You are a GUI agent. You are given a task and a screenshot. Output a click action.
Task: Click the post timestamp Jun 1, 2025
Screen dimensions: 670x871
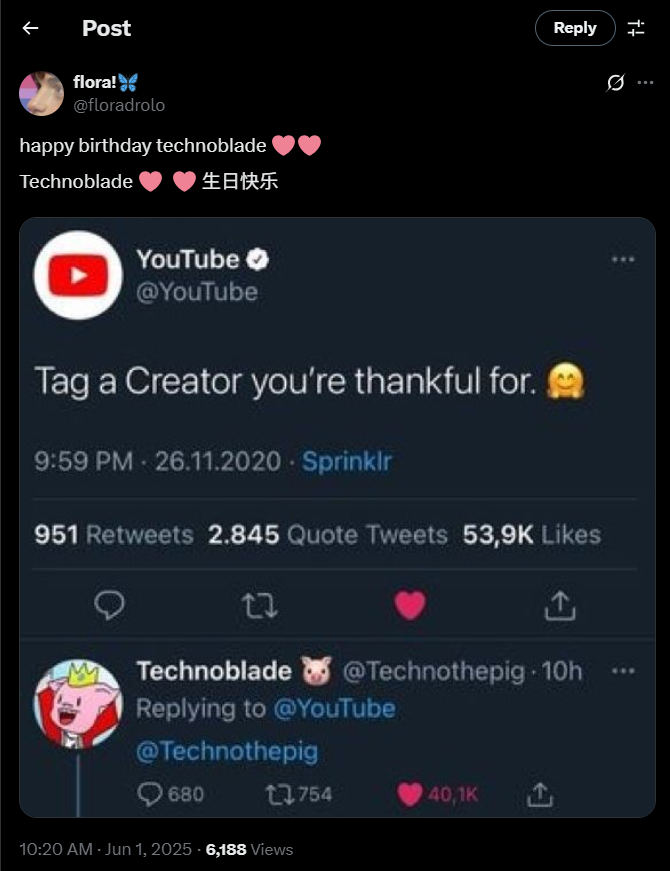tap(145, 849)
